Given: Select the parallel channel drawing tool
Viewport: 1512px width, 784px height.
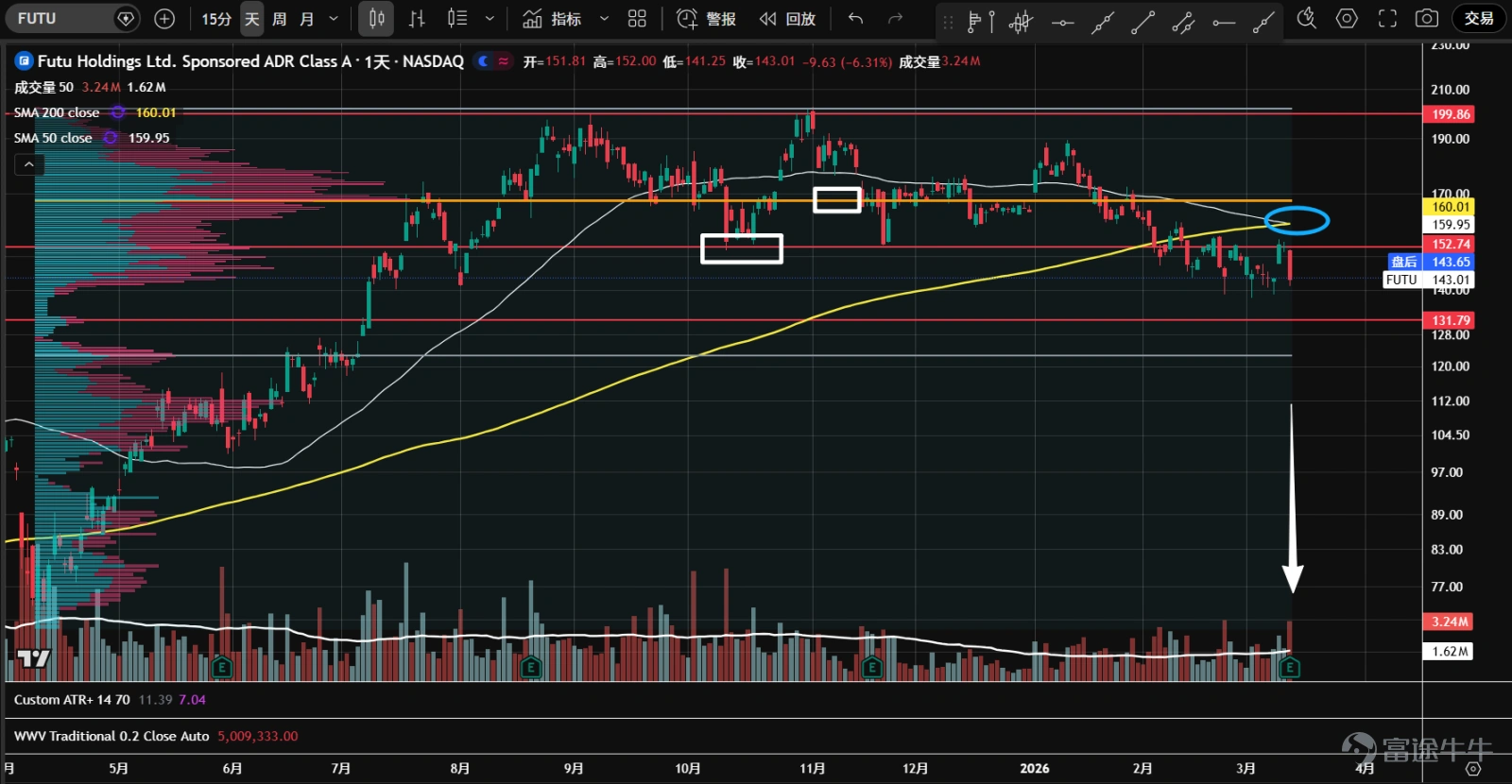Looking at the screenshot, I should [x=1183, y=22].
